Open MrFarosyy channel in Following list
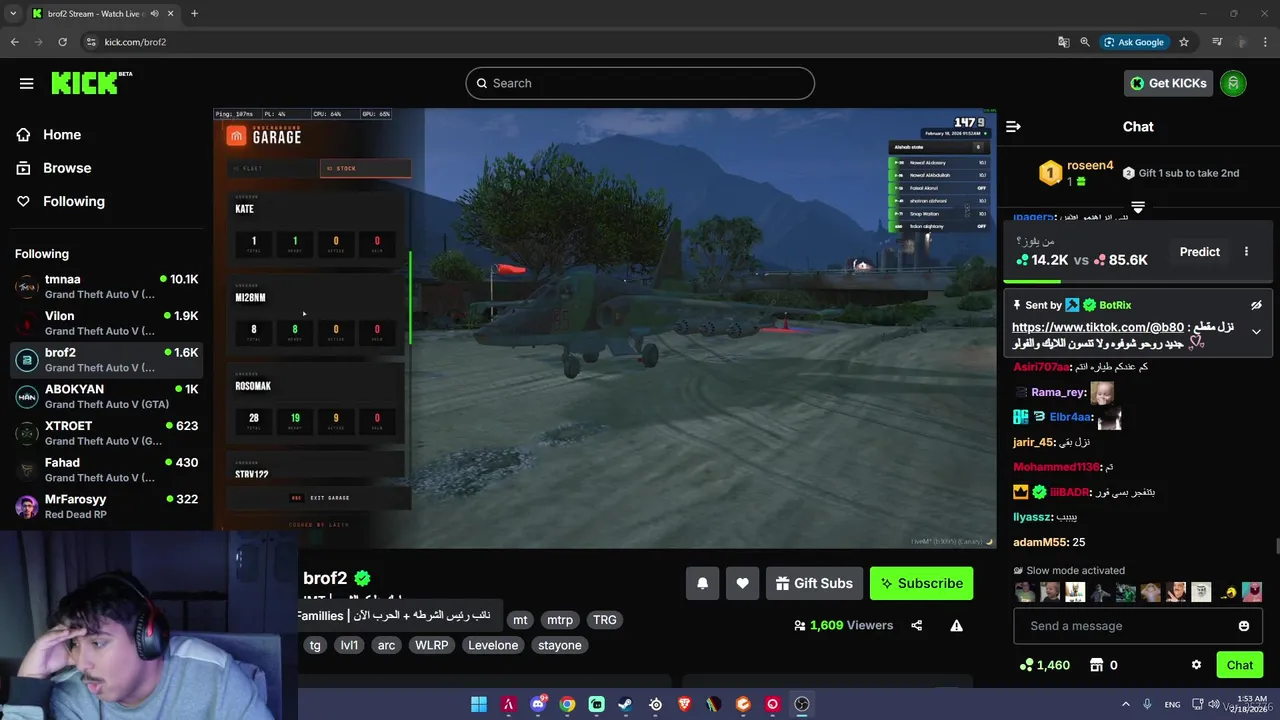1280x720 pixels. pyautogui.click(x=107, y=506)
